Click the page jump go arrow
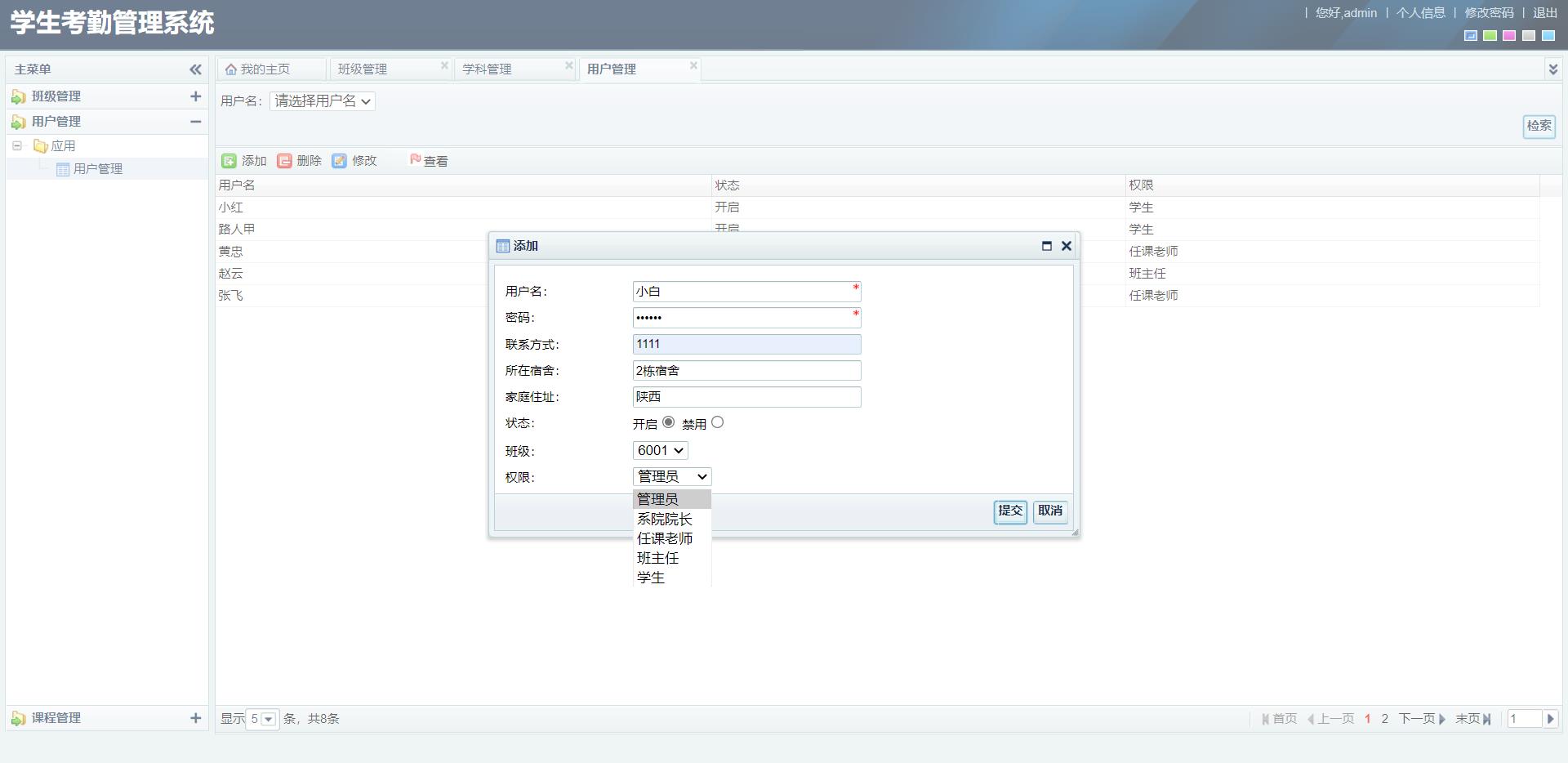1568x763 pixels. 1550,719
